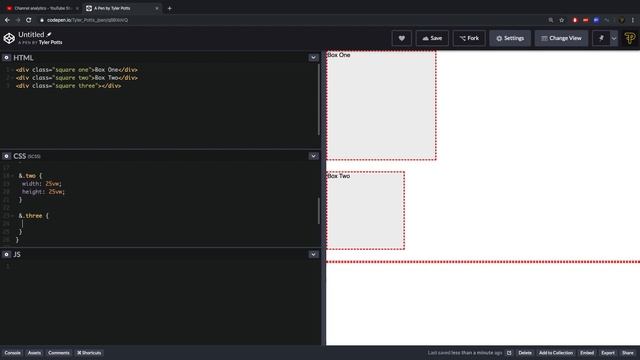Add pen to Collection
The width and height of the screenshot is (640, 360).
[556, 353]
